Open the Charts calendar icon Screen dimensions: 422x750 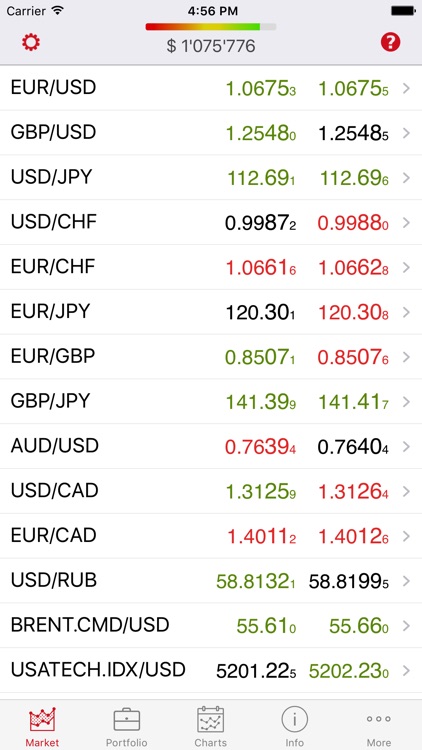coord(211,719)
